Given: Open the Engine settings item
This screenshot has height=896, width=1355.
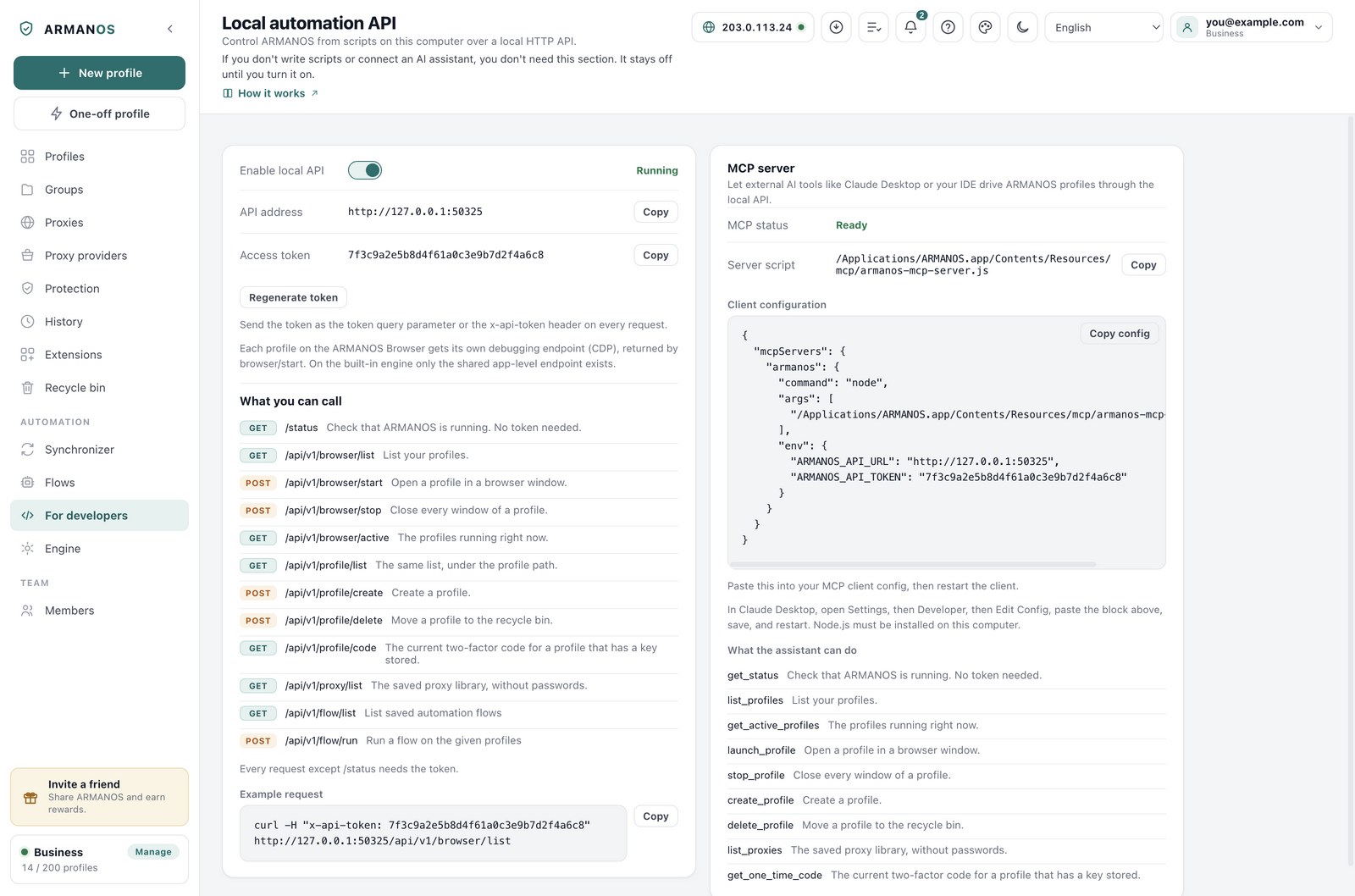Looking at the screenshot, I should pyautogui.click(x=99, y=549).
